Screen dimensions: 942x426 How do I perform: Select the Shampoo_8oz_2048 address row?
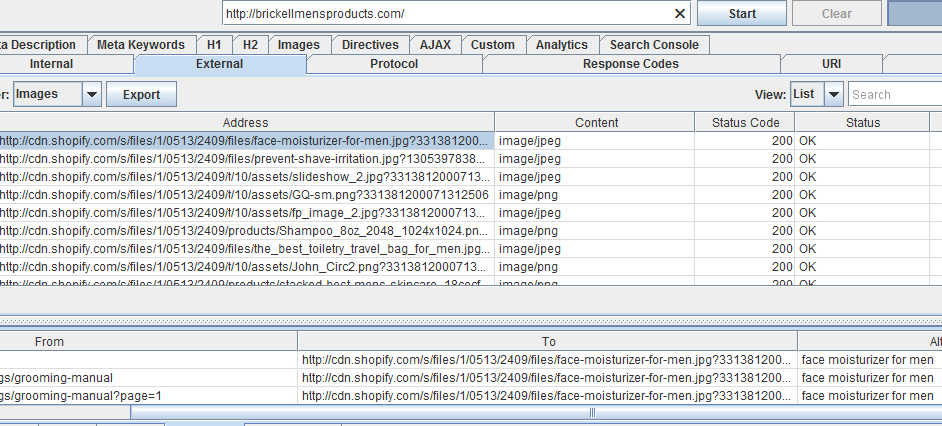tap(246, 231)
